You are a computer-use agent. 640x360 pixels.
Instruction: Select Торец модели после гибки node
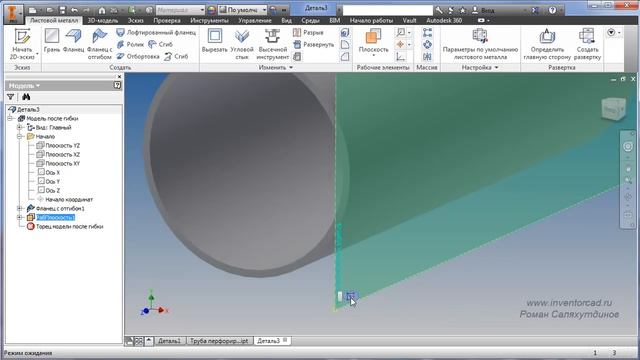(x=65, y=227)
